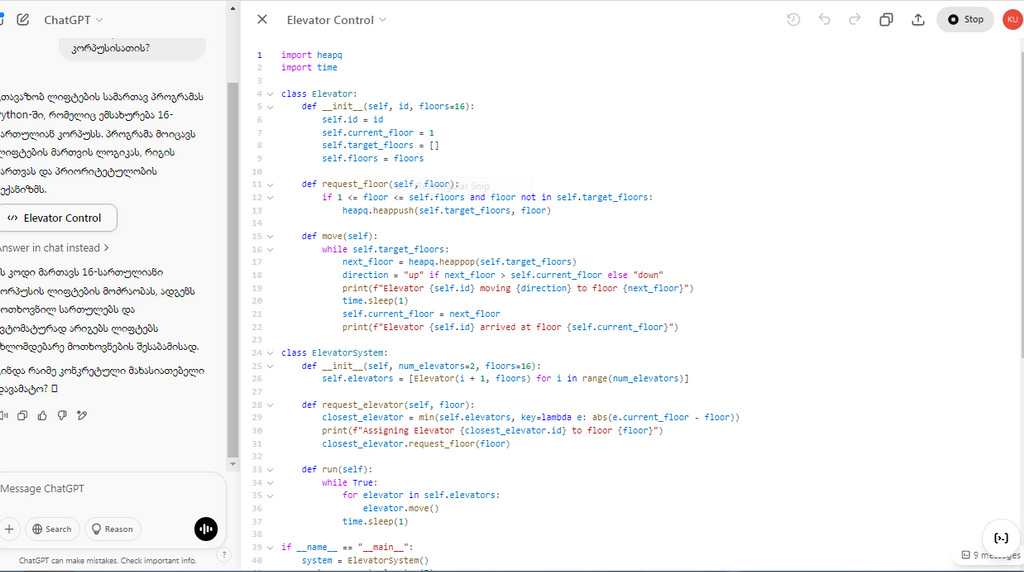Close the Elevator Control canvas
The height and width of the screenshot is (572, 1024).
(262, 20)
